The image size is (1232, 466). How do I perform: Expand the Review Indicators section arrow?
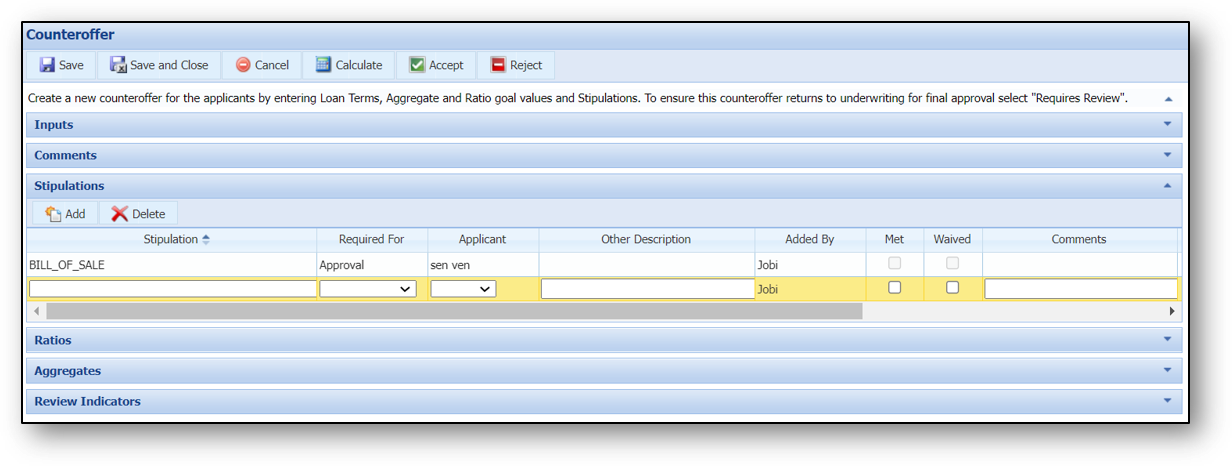click(1167, 401)
